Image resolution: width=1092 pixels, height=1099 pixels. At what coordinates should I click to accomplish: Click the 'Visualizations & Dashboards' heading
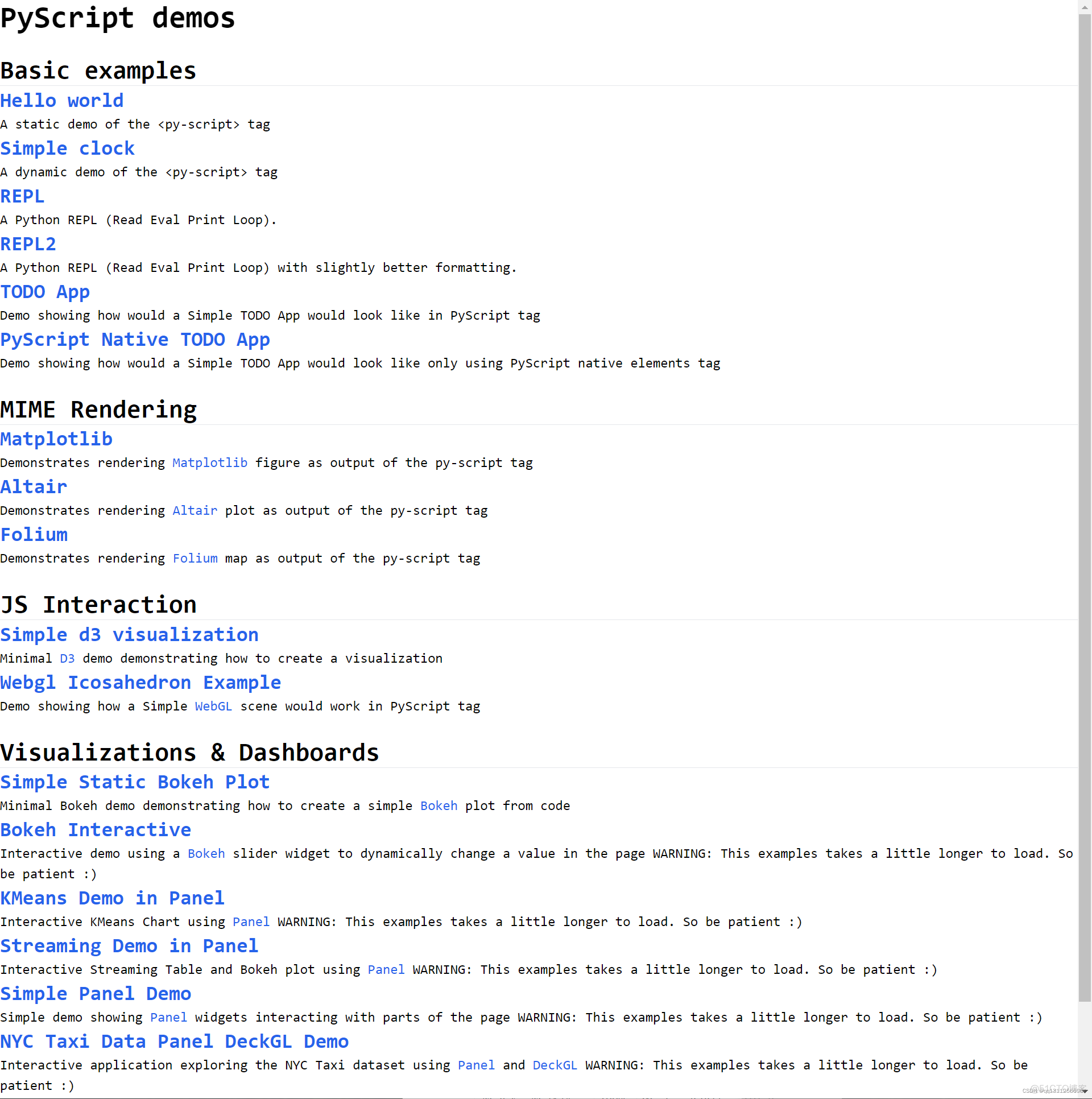pos(189,753)
